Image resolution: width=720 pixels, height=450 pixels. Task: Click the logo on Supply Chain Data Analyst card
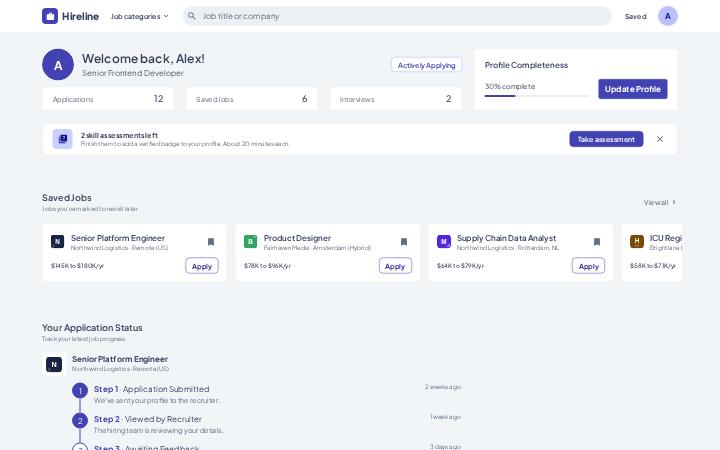[444, 242]
